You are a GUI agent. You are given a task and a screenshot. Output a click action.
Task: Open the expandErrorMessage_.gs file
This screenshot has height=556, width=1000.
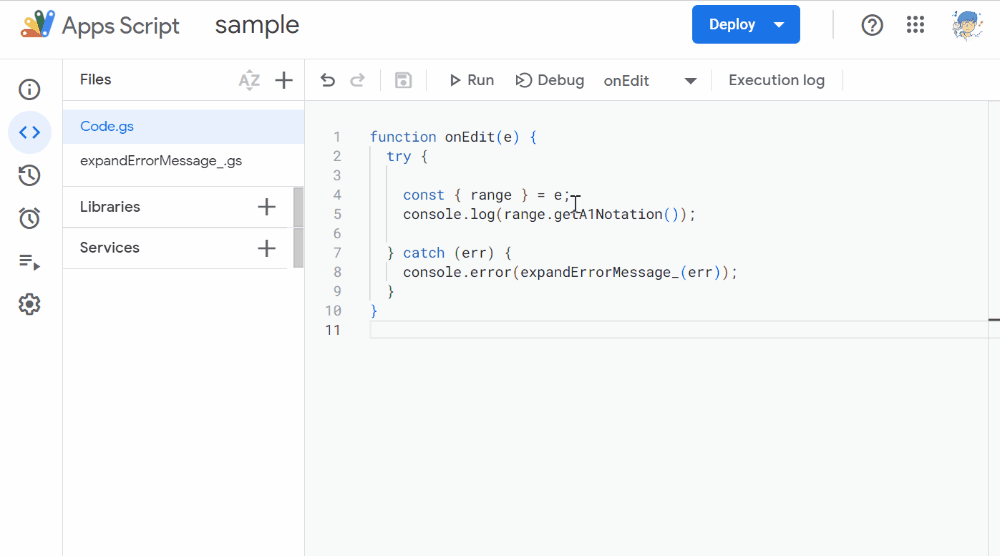[x=161, y=160]
